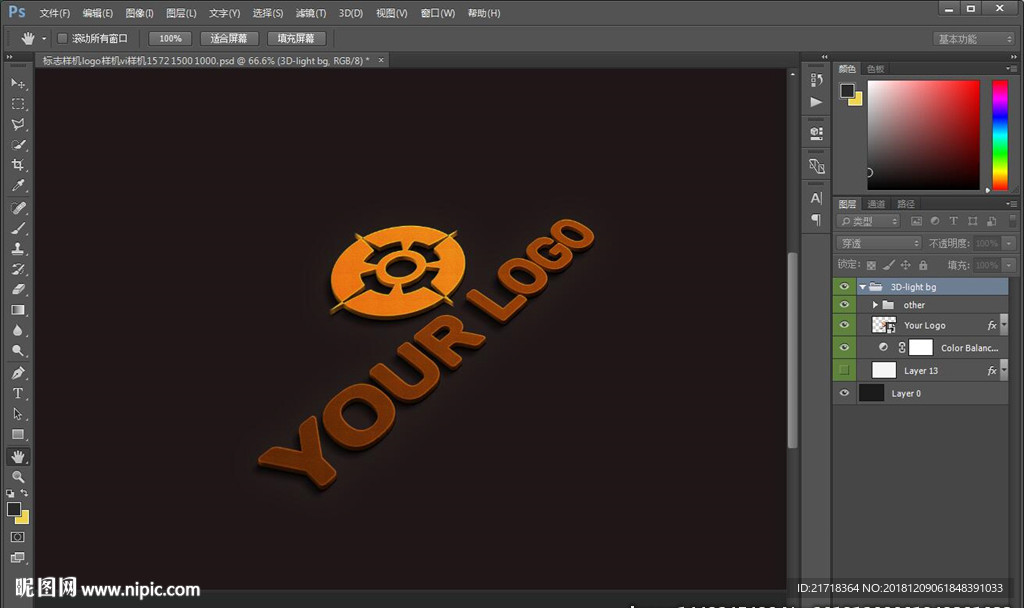1024x608 pixels.
Task: Pick the Zoom tool in toolbar
Action: (x=18, y=477)
